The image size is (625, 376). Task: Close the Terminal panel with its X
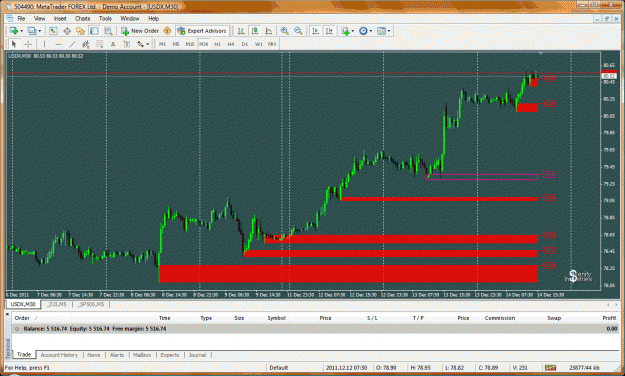coord(7,315)
